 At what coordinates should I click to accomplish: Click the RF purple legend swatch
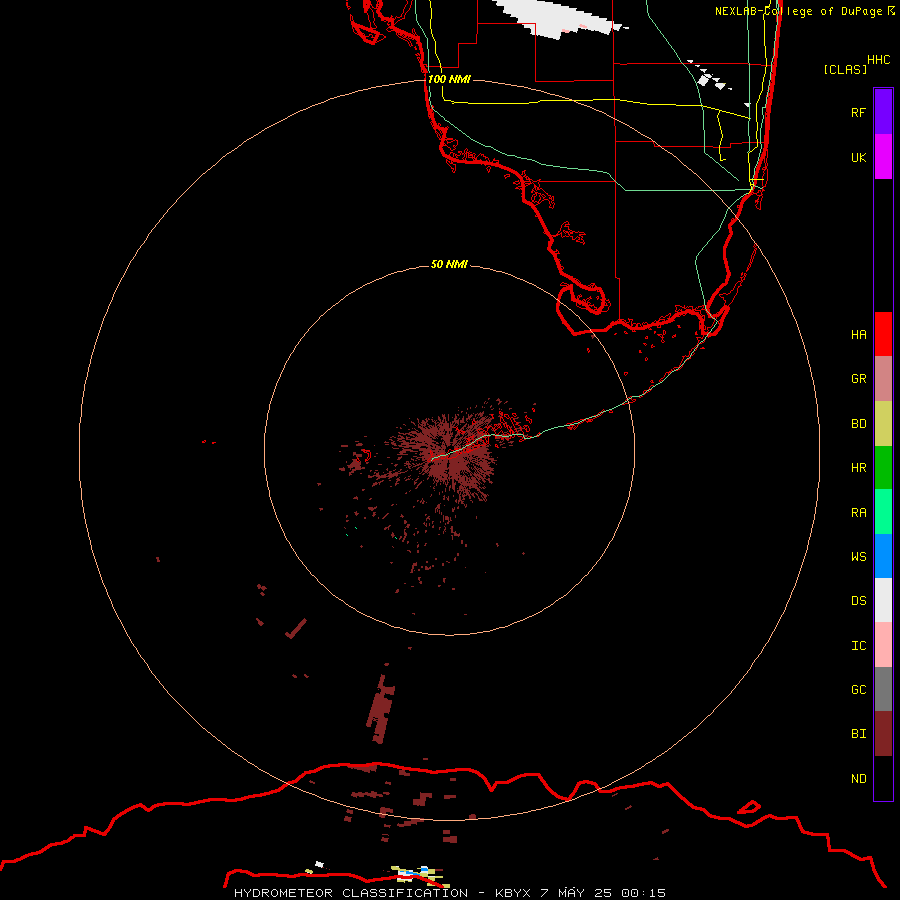click(x=883, y=112)
